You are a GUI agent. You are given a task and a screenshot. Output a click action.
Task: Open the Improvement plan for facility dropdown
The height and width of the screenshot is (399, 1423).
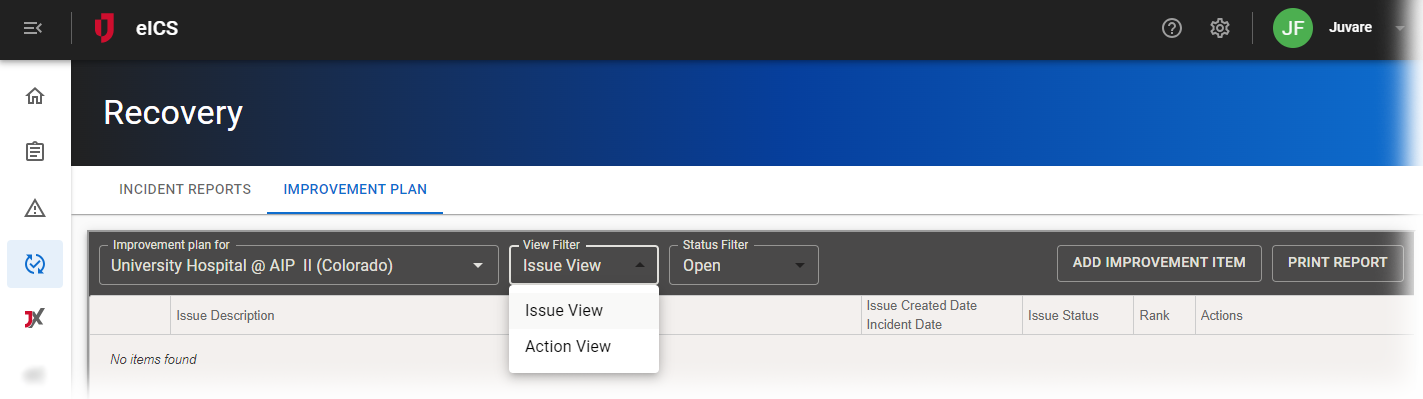(299, 265)
